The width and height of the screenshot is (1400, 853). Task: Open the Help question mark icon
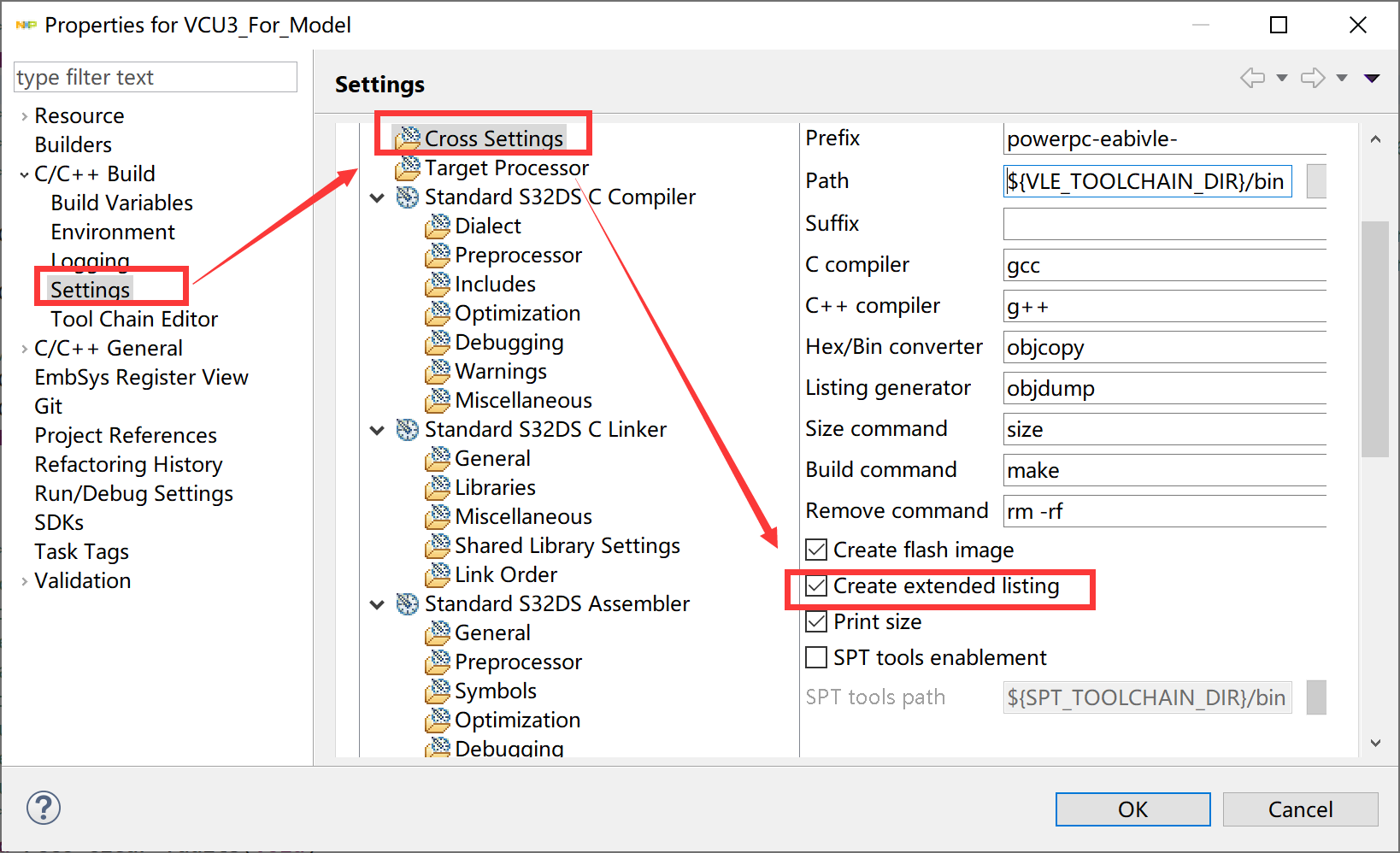click(43, 808)
